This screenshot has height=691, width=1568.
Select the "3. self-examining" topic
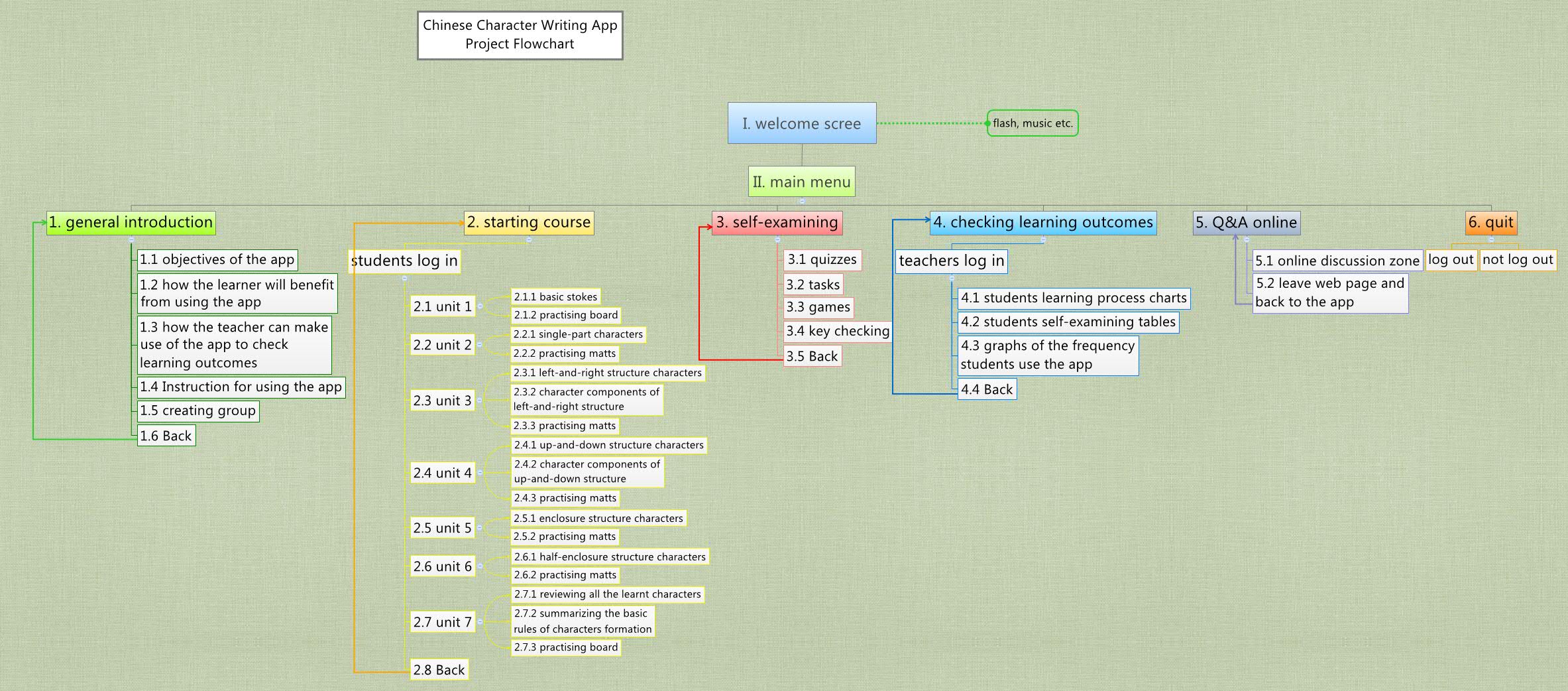coord(777,223)
